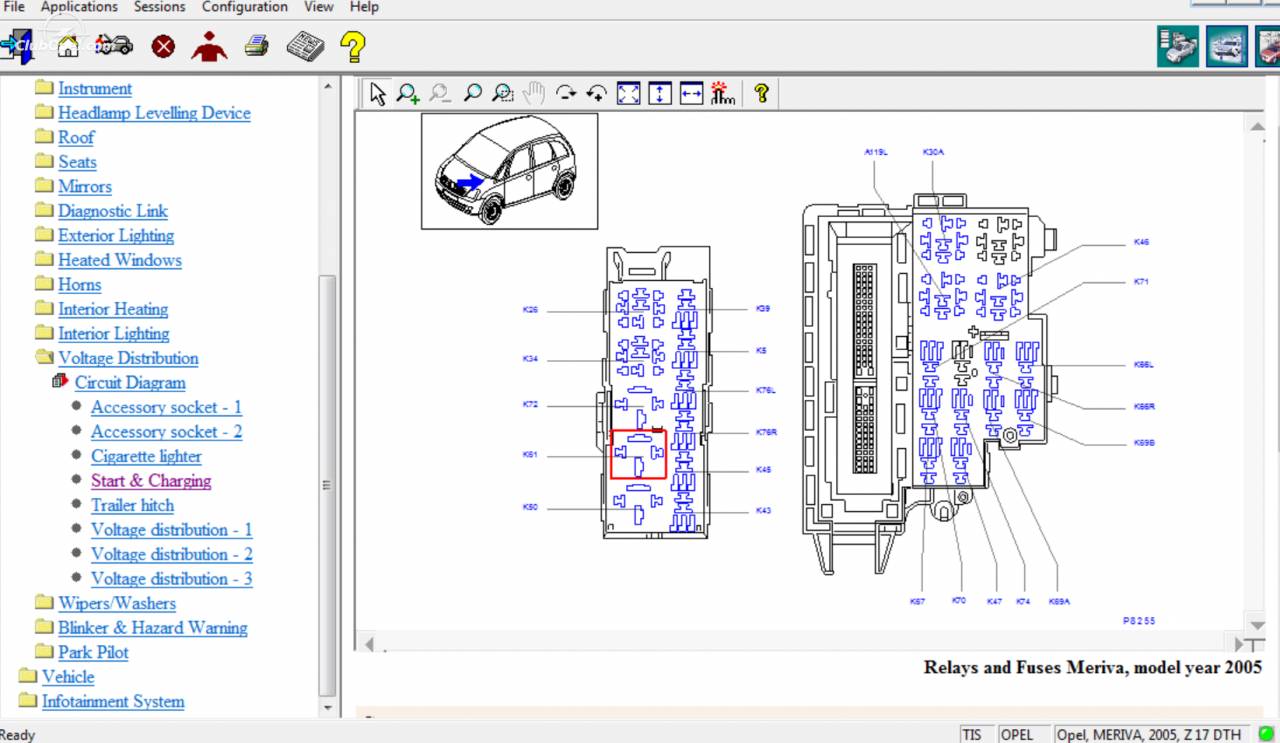Open Voltage distribution - 3 diagram
Viewport: 1280px width, 743px height.
tap(172, 579)
